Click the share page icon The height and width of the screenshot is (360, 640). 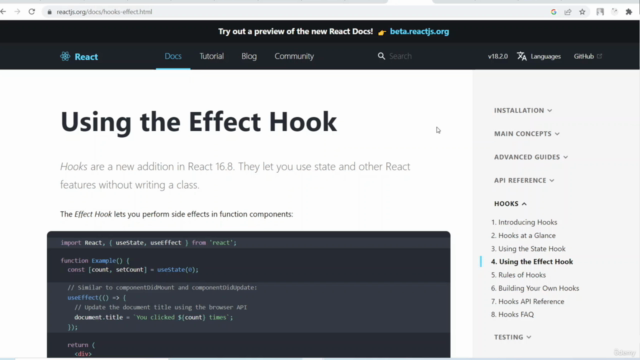tap(568, 12)
